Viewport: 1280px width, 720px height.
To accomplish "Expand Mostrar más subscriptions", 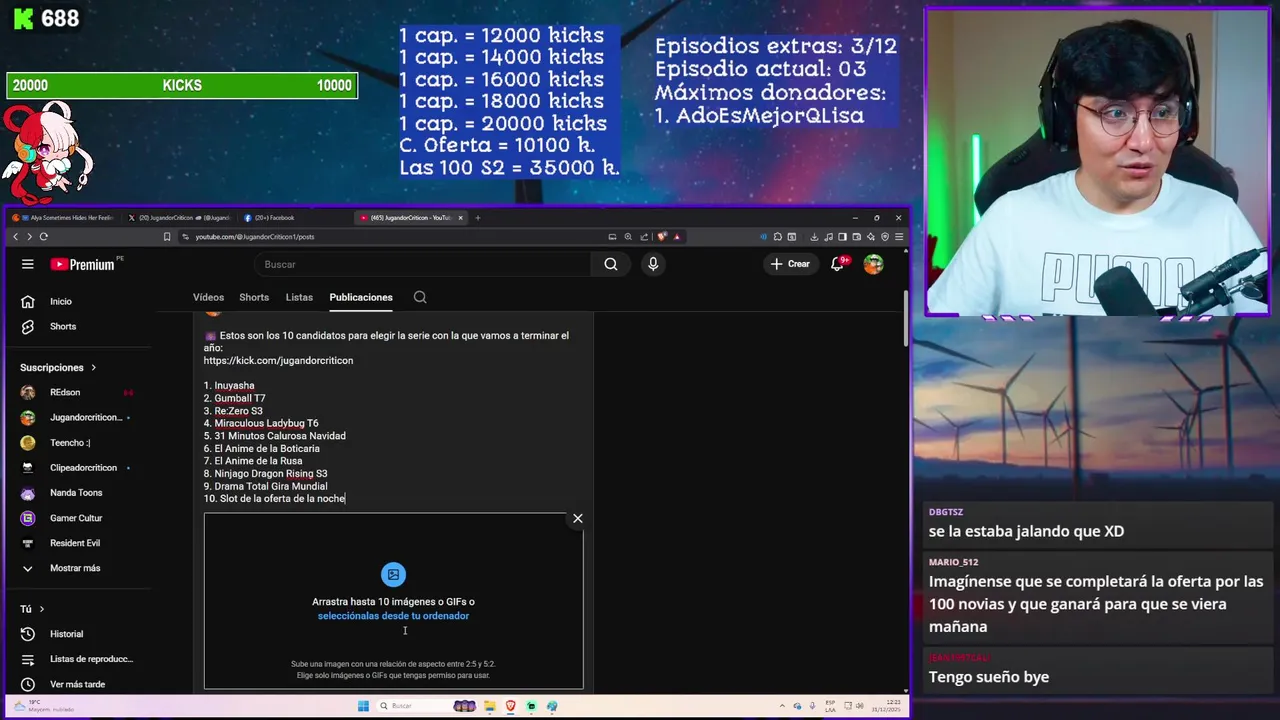I will 75,568.
